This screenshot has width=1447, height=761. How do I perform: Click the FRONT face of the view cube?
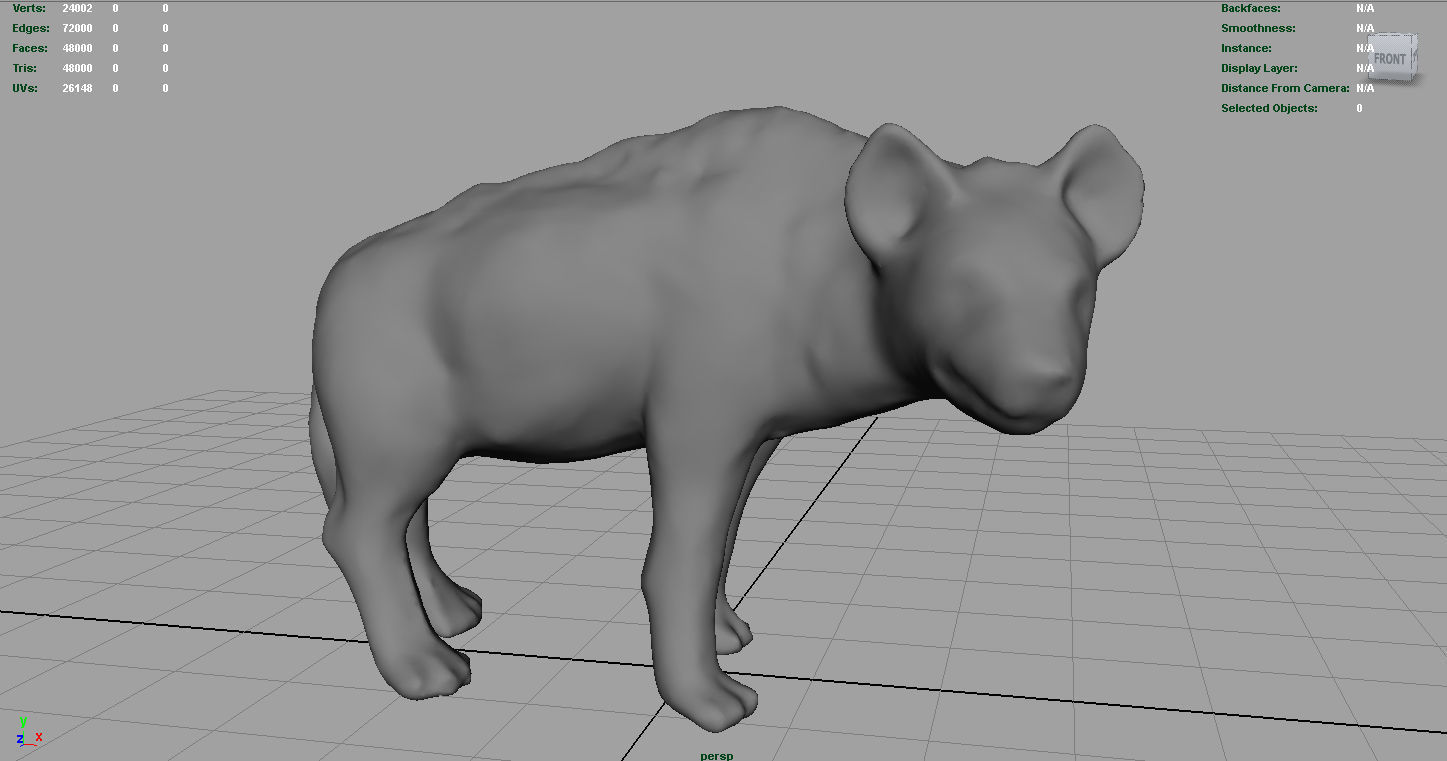pos(1389,60)
